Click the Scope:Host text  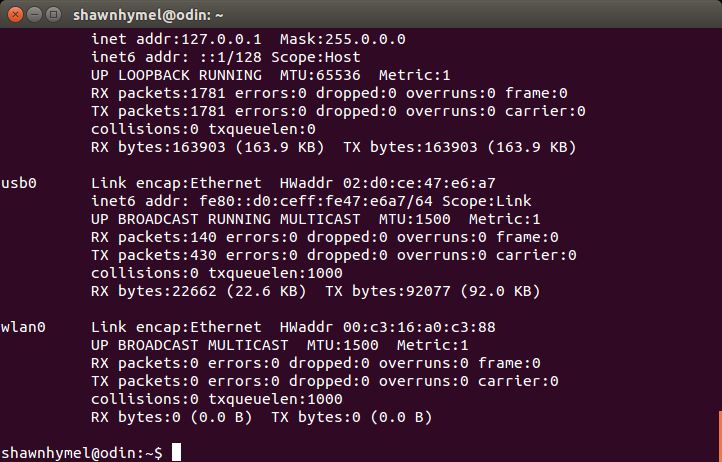(315, 57)
